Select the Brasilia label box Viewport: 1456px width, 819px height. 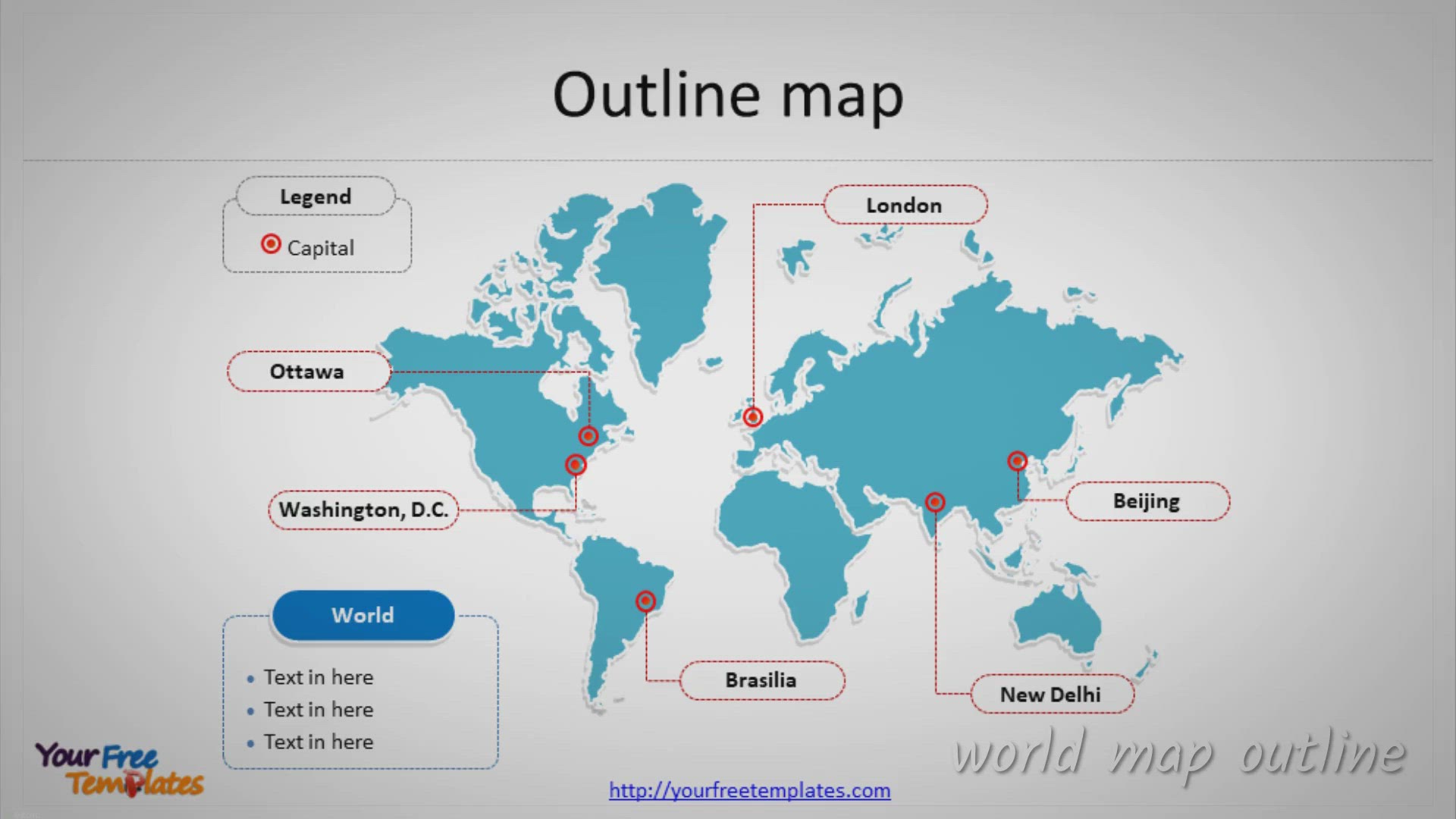tap(761, 680)
